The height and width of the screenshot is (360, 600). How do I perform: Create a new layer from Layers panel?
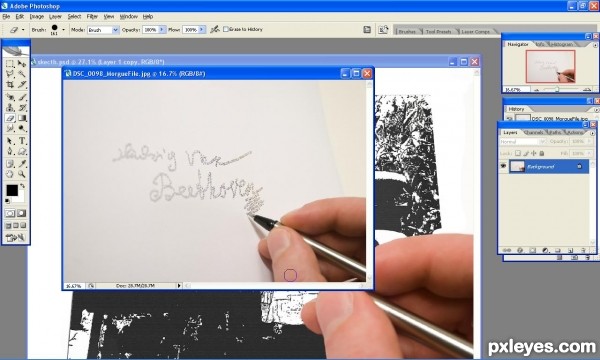point(570,250)
